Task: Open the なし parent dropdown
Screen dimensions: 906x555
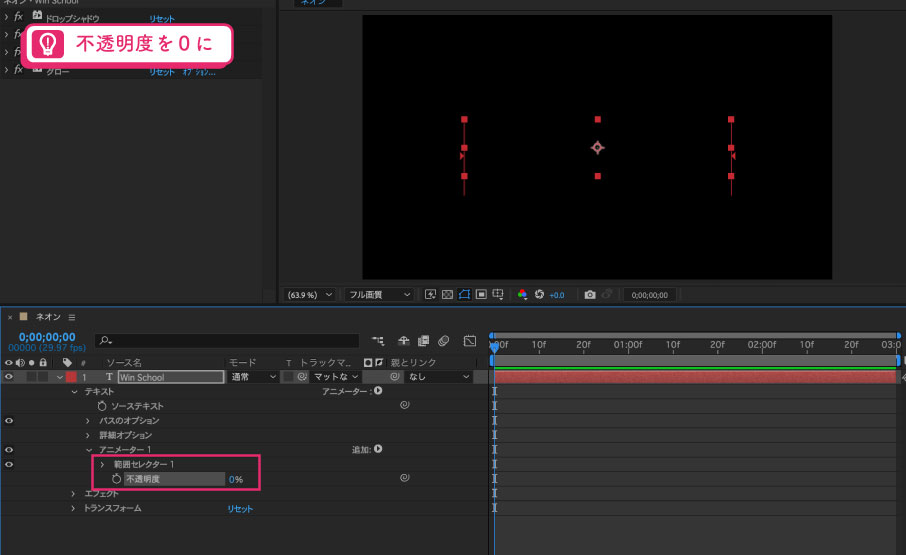Action: pyautogui.click(x=439, y=377)
